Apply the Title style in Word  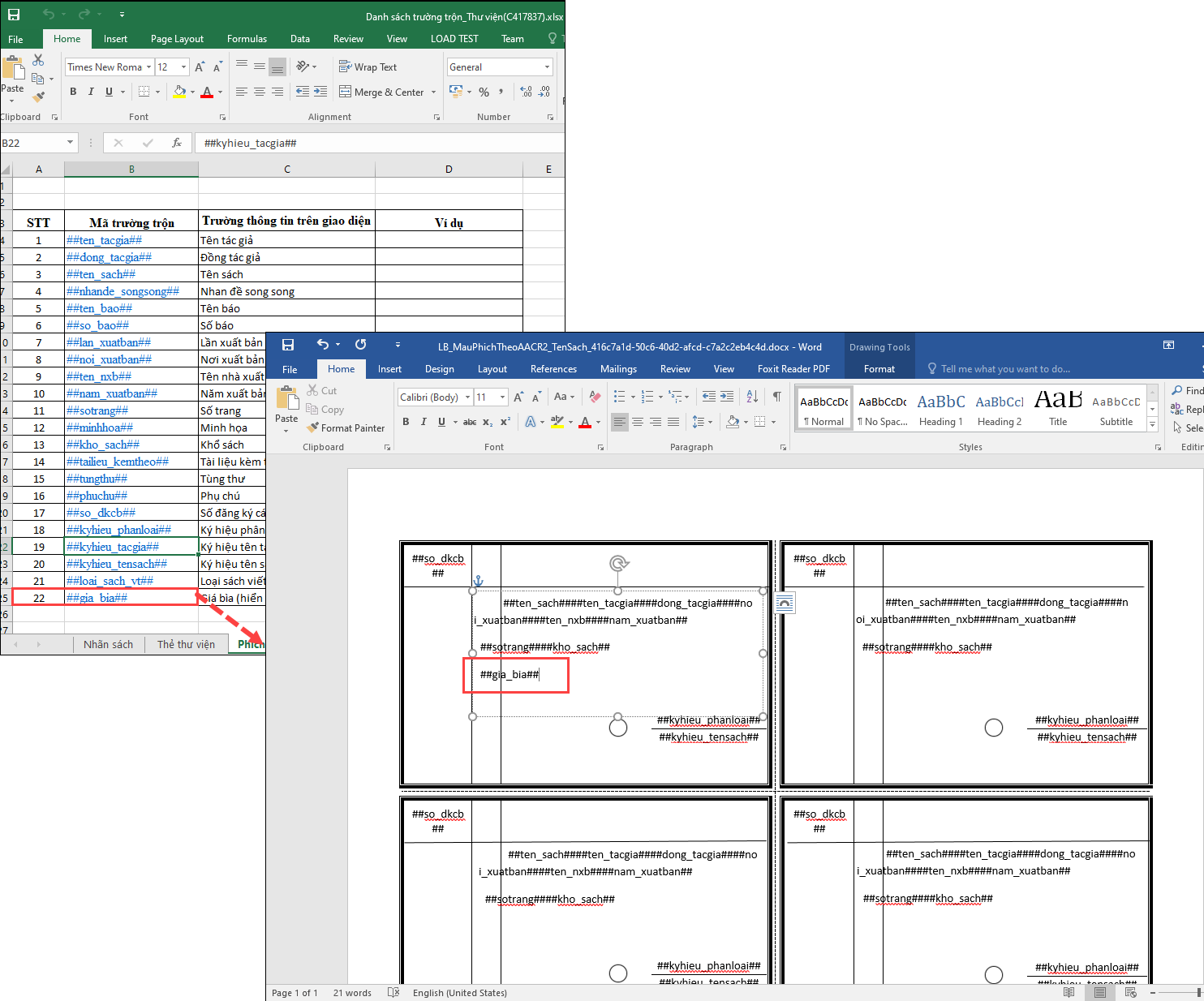tap(1058, 410)
